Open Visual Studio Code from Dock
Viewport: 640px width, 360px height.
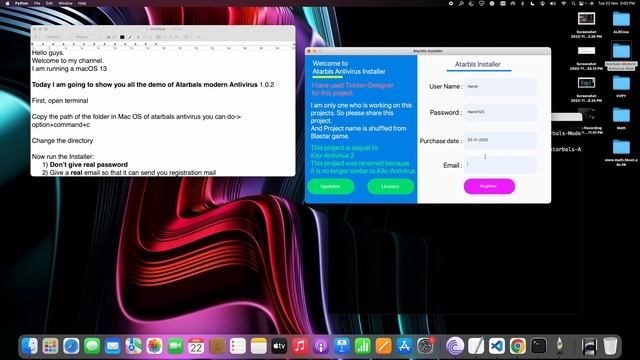497,347
